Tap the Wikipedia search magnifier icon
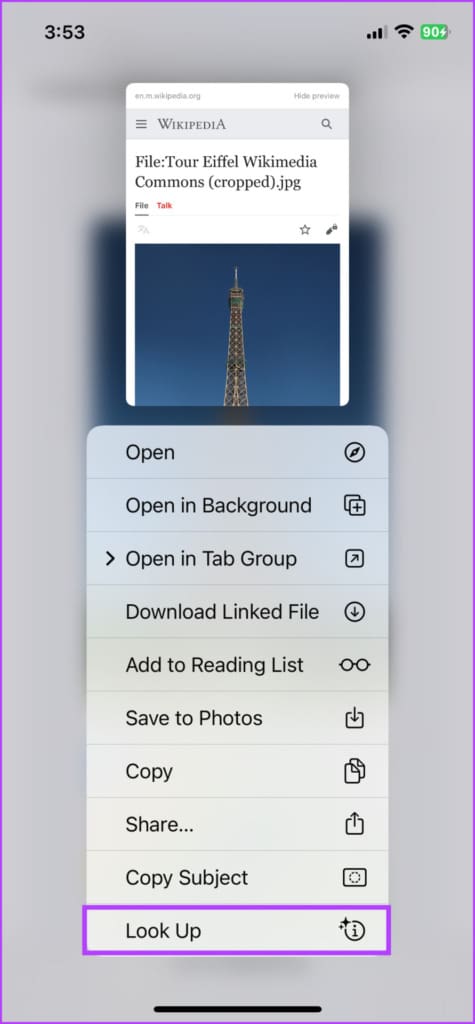475x1024 pixels. tap(327, 124)
